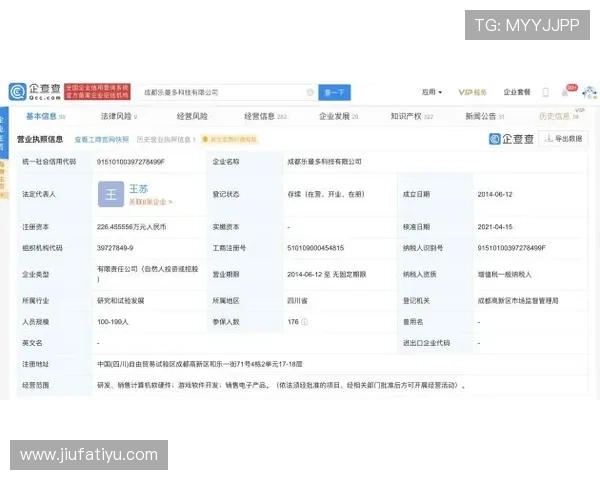Click the establishment date 2014-06-12
Screen dimensions: 600x480
click(x=495, y=194)
